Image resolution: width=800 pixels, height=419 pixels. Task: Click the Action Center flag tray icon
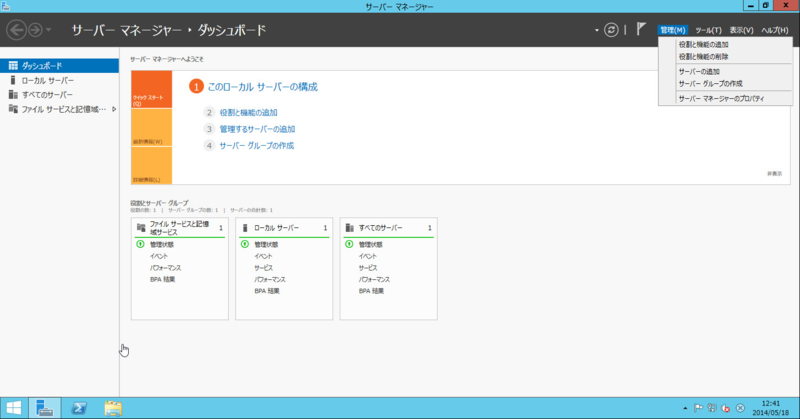(698, 408)
